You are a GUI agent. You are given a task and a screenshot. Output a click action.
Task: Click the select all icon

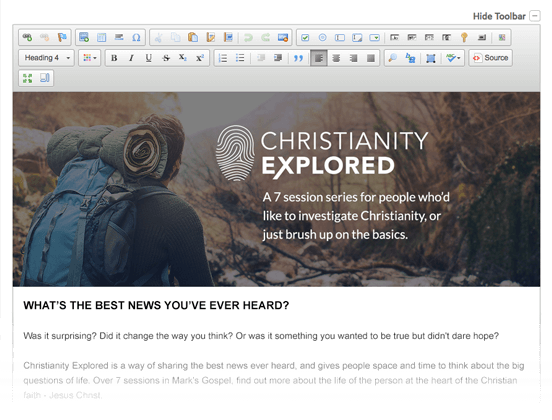[x=431, y=58]
